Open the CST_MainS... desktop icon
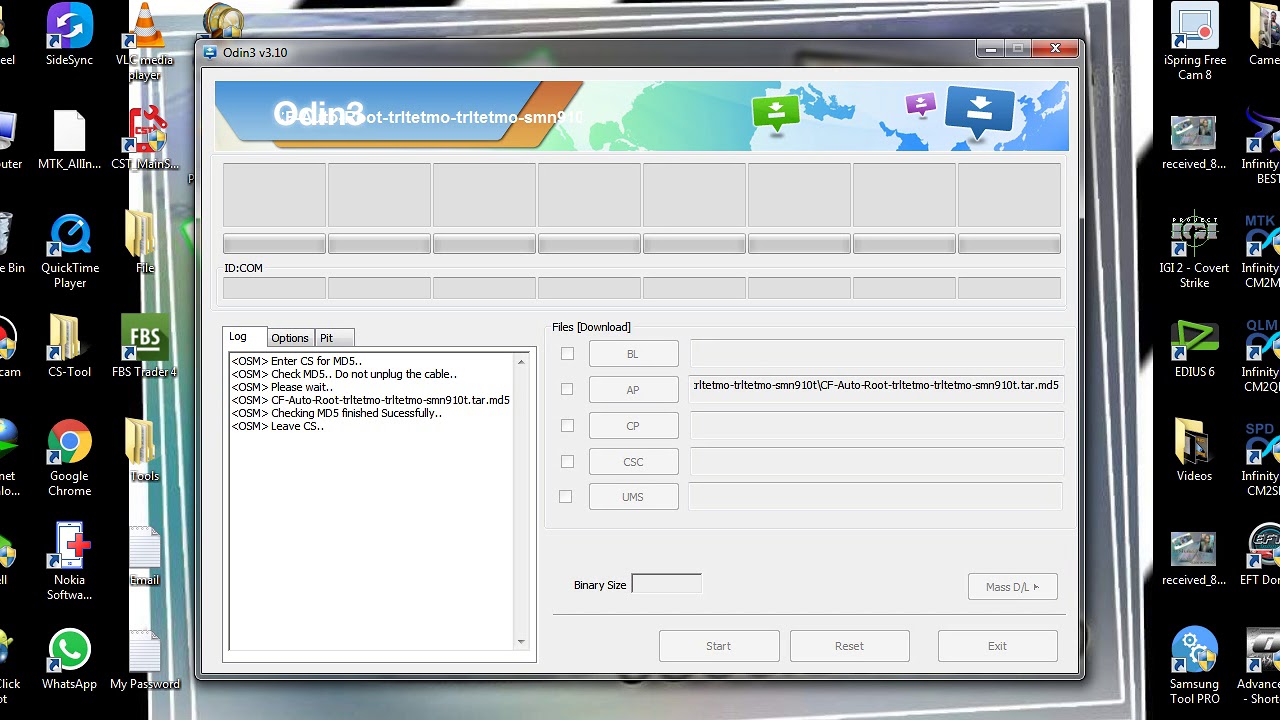Viewport: 1280px width, 720px height. 146,139
